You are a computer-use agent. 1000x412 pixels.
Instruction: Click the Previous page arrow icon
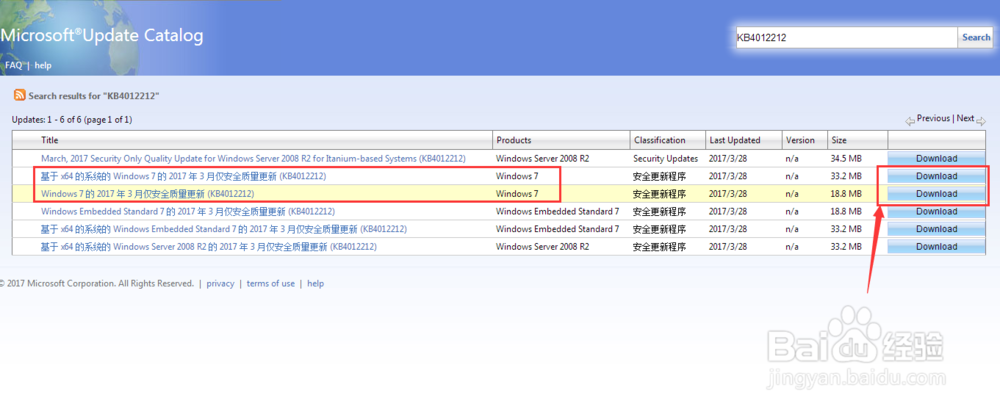pos(909,121)
